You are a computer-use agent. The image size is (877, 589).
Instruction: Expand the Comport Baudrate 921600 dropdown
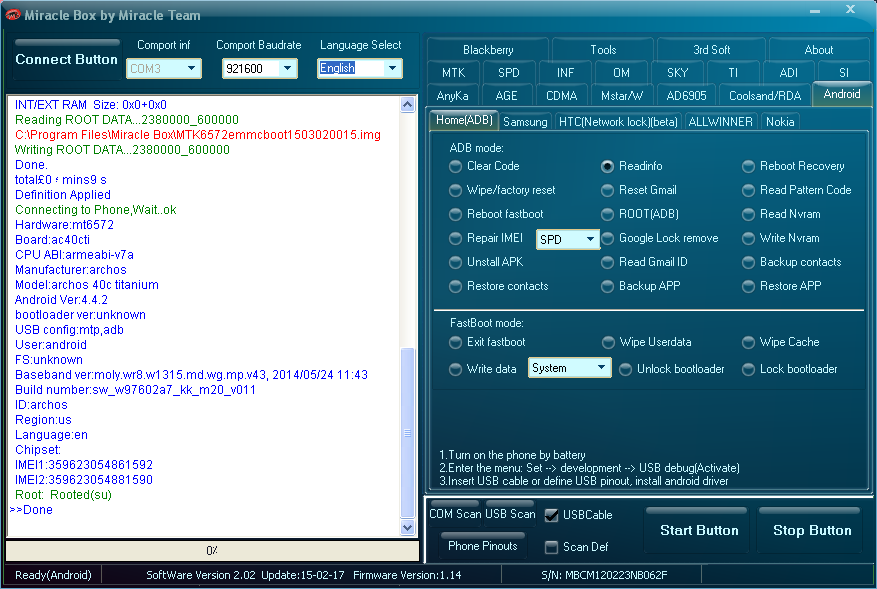click(x=260, y=68)
